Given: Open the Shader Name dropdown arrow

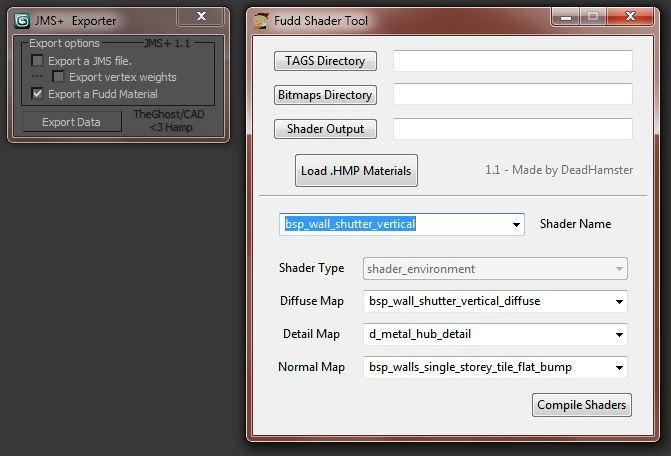Looking at the screenshot, I should point(516,225).
